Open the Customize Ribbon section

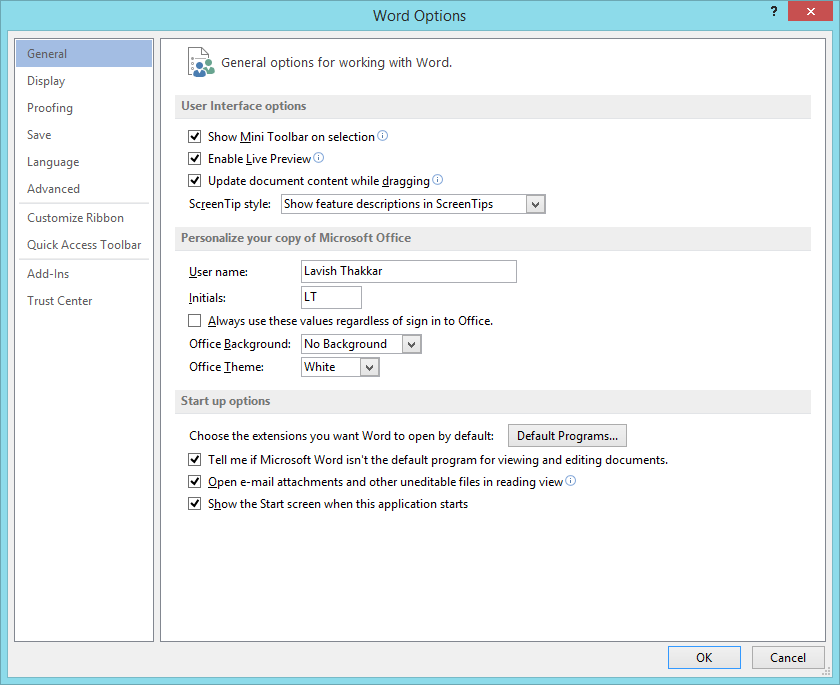76,218
